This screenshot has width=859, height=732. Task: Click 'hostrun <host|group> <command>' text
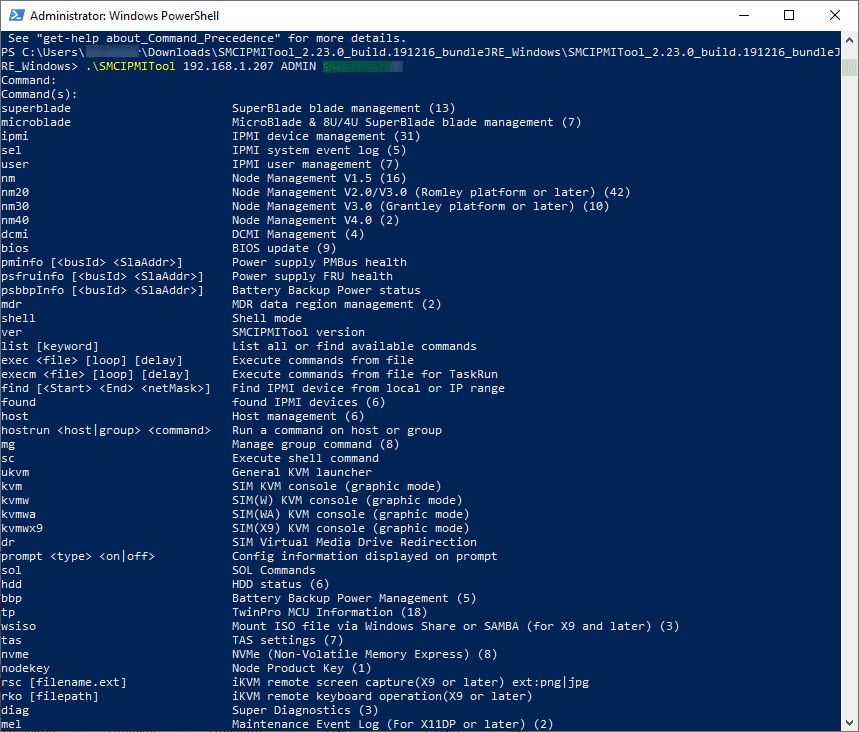pos(106,430)
